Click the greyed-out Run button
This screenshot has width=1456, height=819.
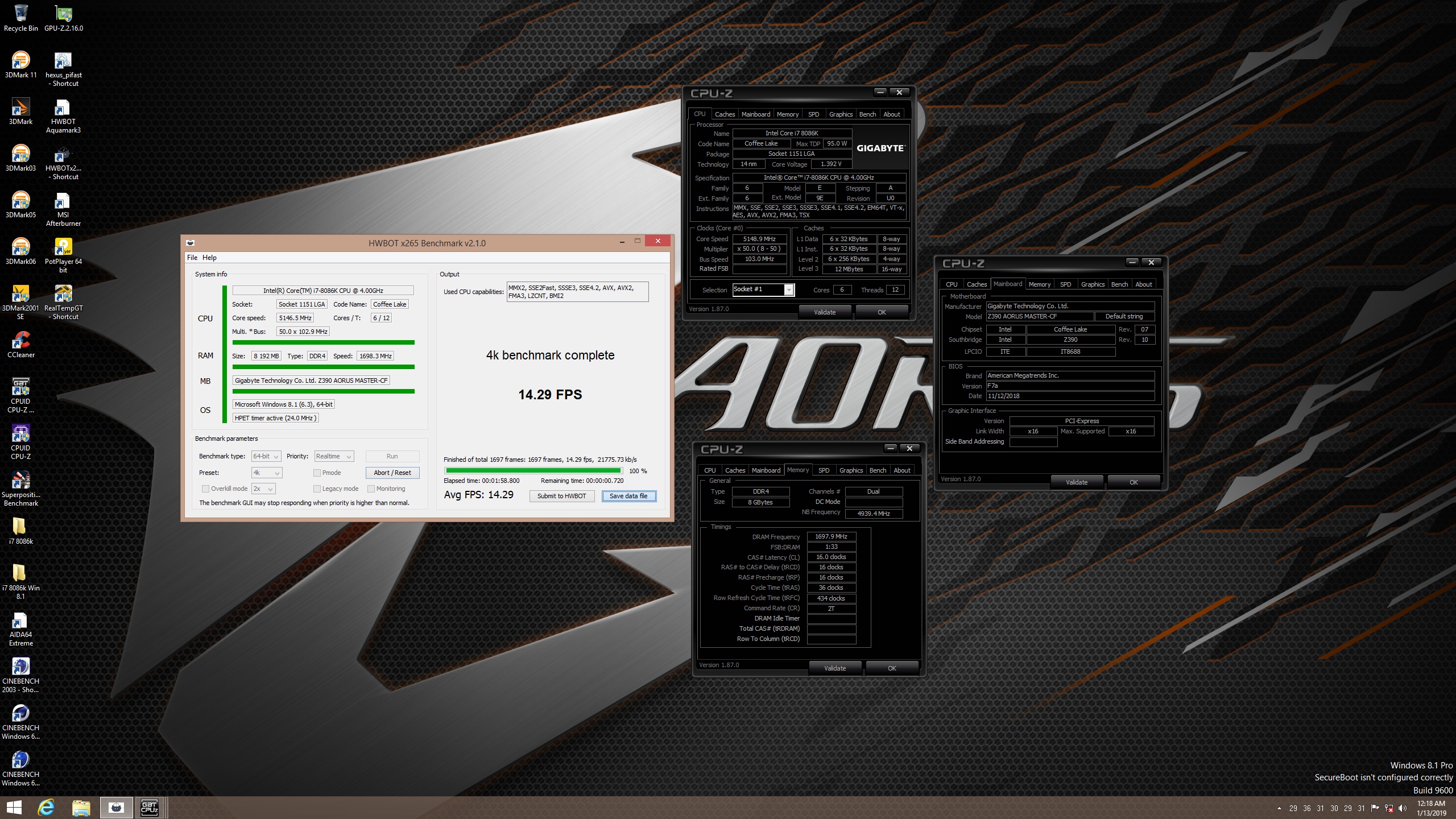(x=392, y=456)
